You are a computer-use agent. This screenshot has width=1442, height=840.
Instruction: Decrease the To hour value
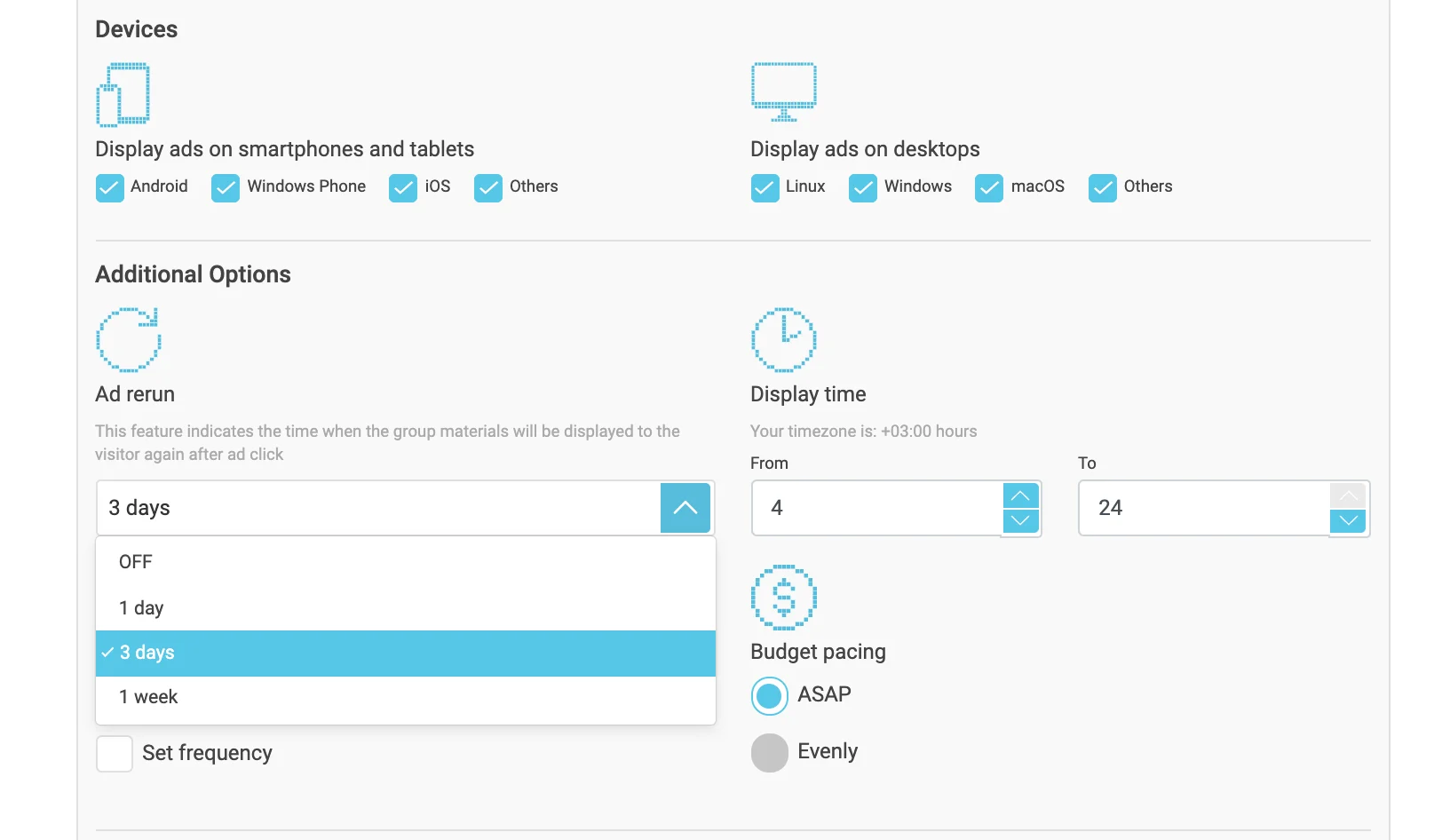pos(1347,520)
